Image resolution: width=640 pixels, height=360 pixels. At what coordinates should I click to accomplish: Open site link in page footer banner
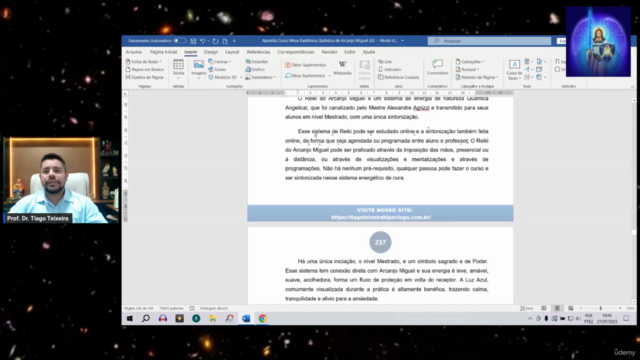click(381, 217)
